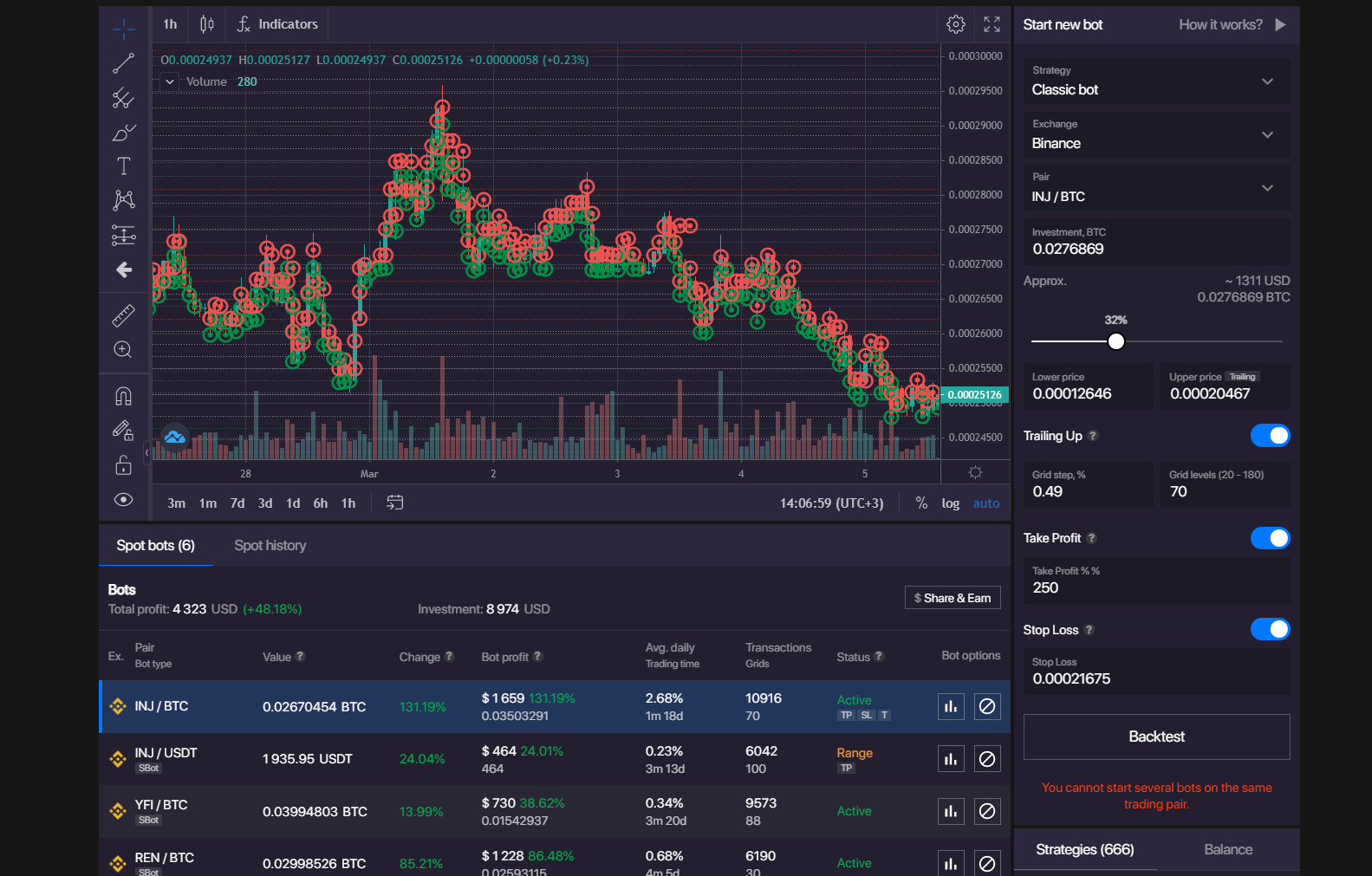Viewport: 1372px width, 876px height.
Task: Click the Backtest button
Action: pyautogui.click(x=1156, y=736)
